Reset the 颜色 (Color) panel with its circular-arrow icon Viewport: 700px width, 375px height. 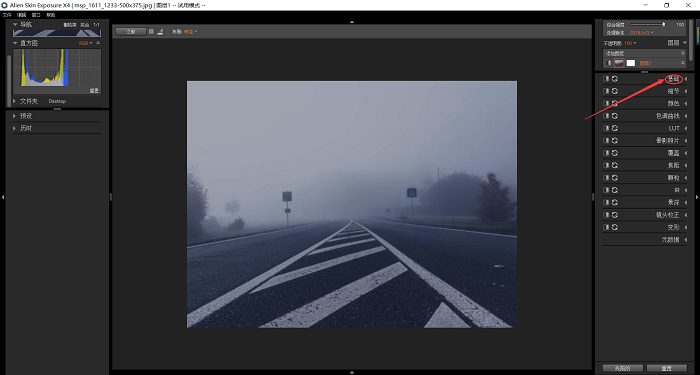tap(615, 104)
